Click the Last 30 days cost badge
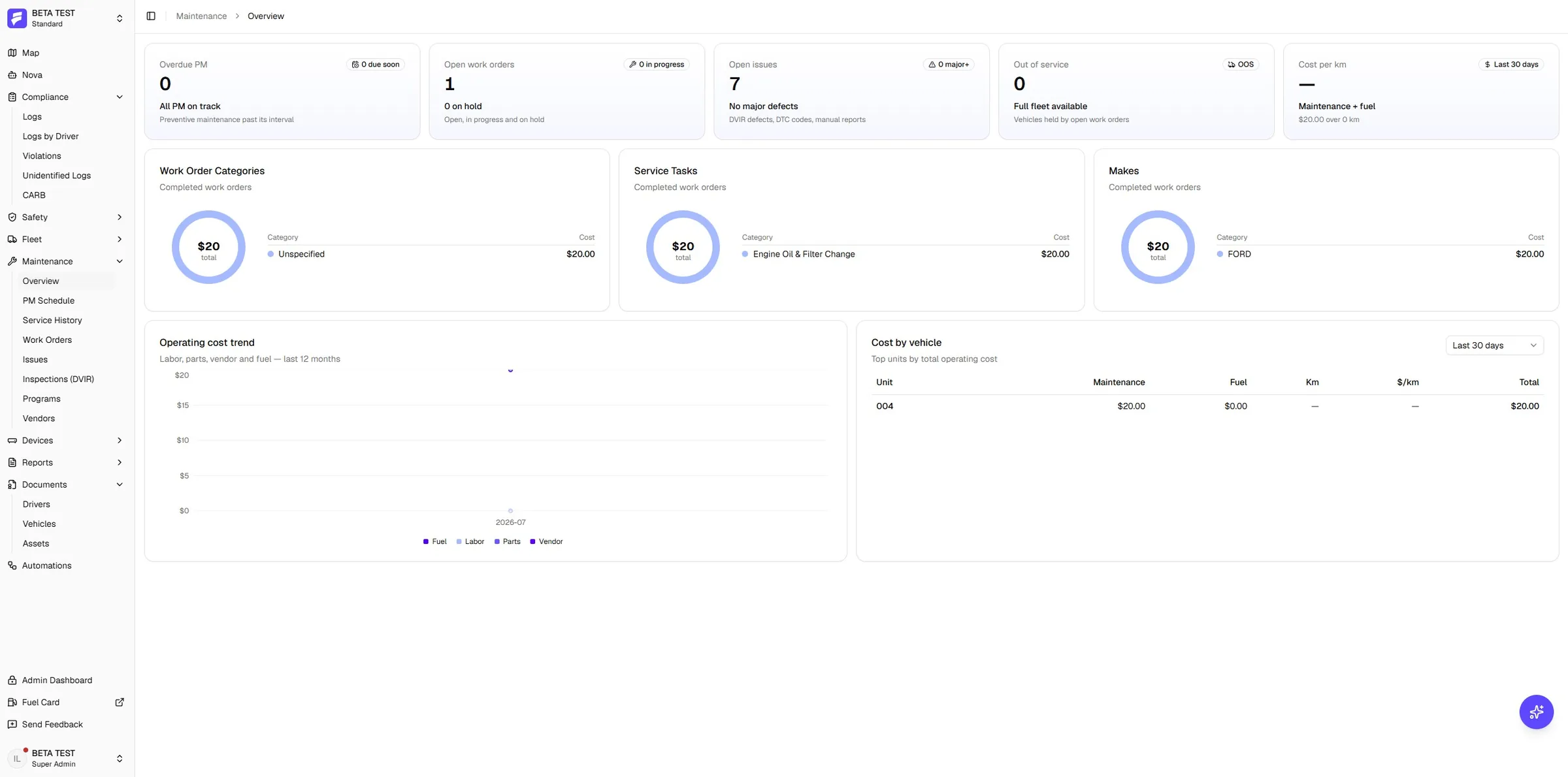 pyautogui.click(x=1511, y=65)
